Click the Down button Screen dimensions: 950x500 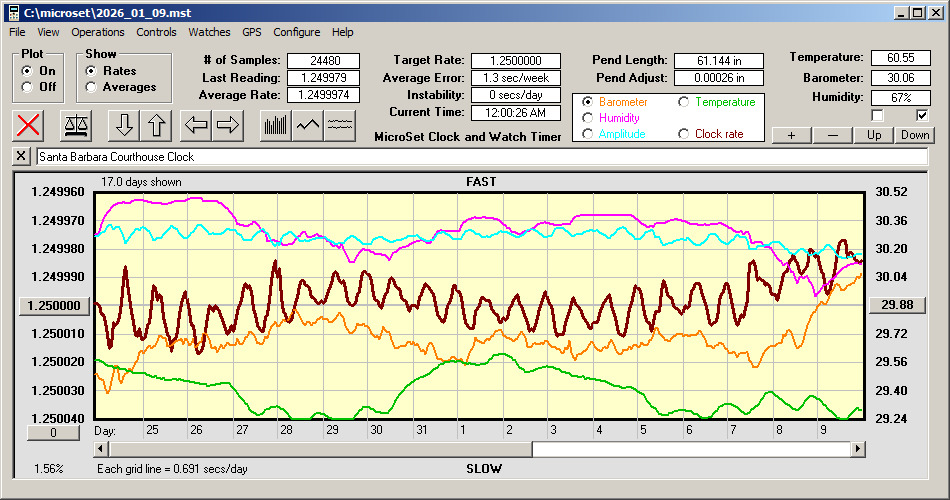pyautogui.click(x=914, y=135)
